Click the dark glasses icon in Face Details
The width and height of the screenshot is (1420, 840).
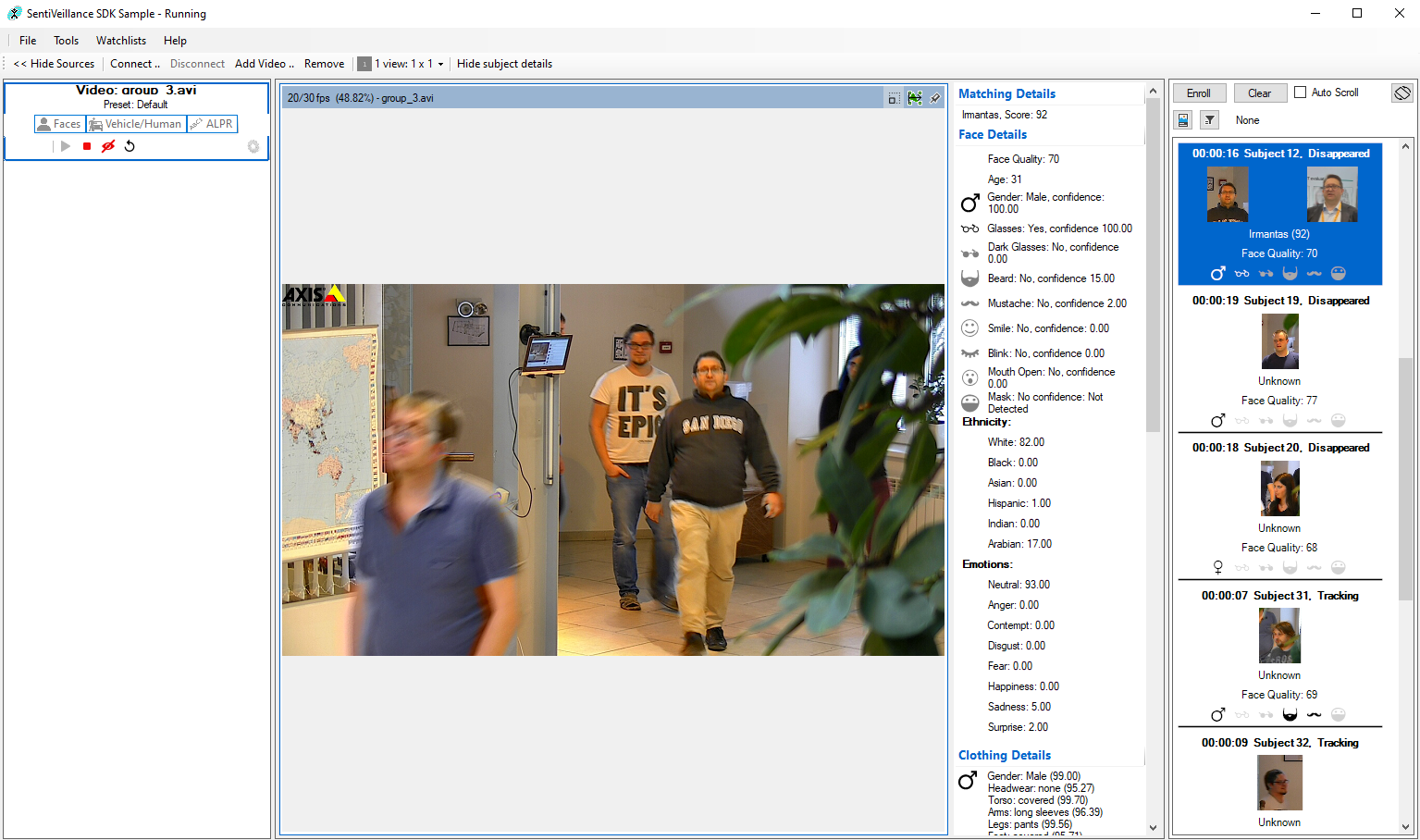[x=969, y=253]
